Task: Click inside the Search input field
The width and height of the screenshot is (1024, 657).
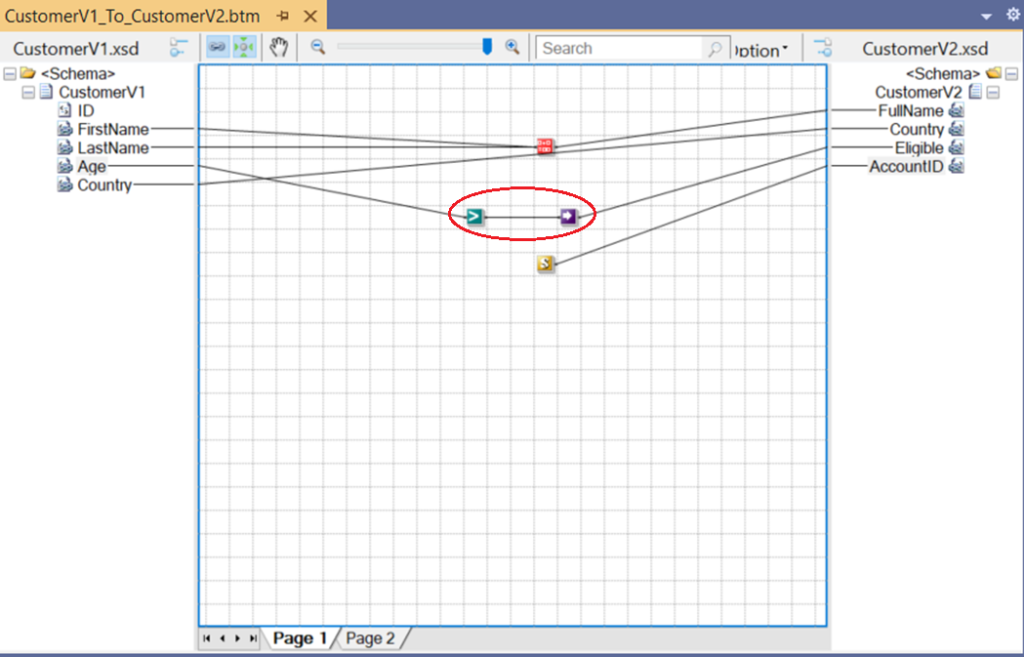Action: point(620,47)
